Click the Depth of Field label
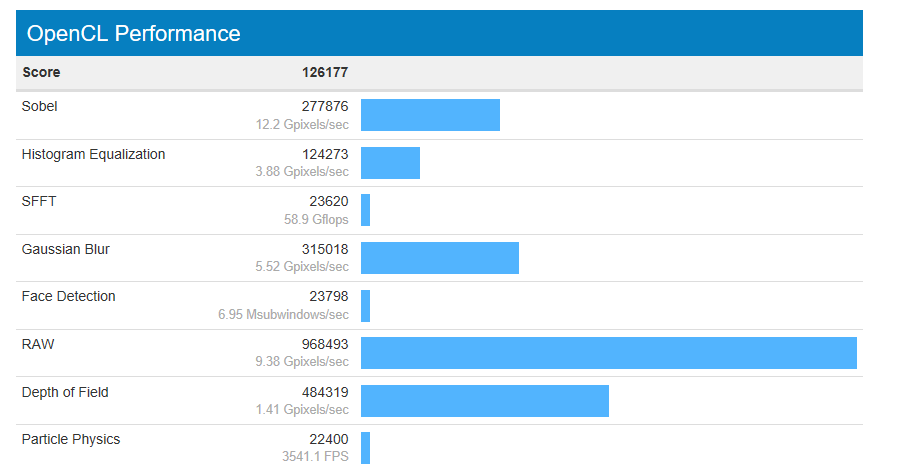The image size is (913, 476). [x=65, y=393]
